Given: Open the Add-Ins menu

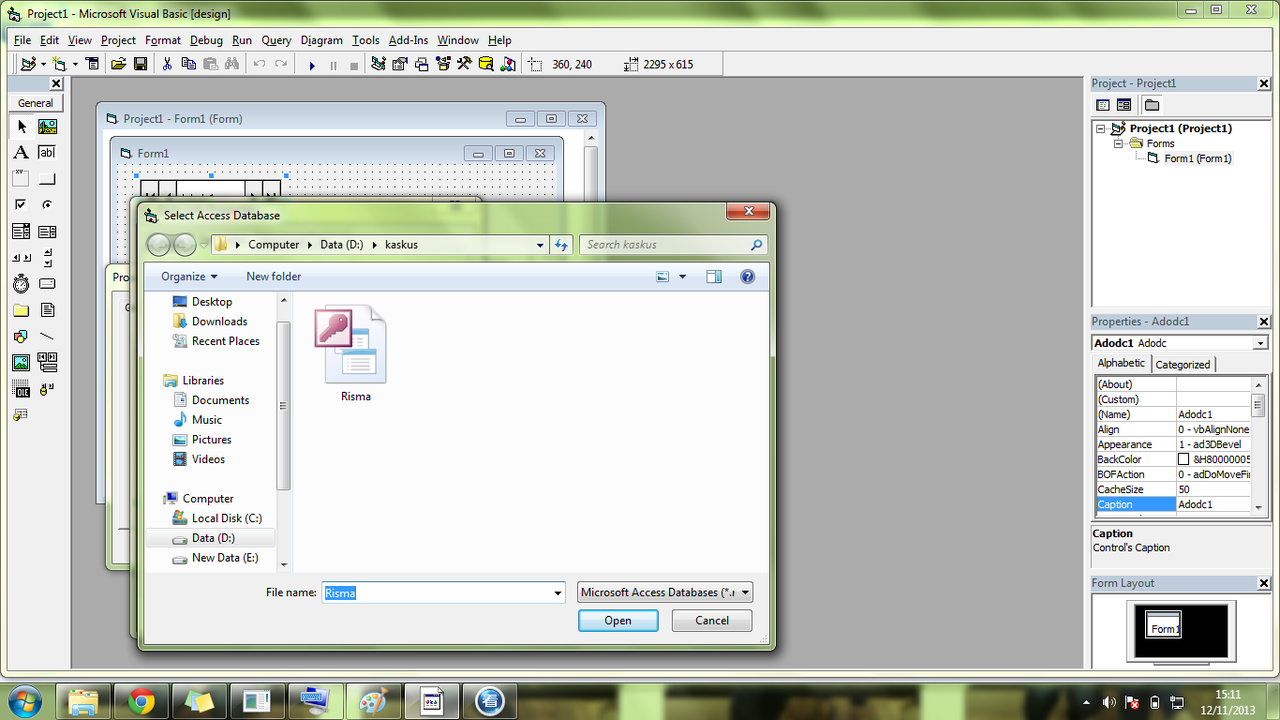Looking at the screenshot, I should click(408, 40).
